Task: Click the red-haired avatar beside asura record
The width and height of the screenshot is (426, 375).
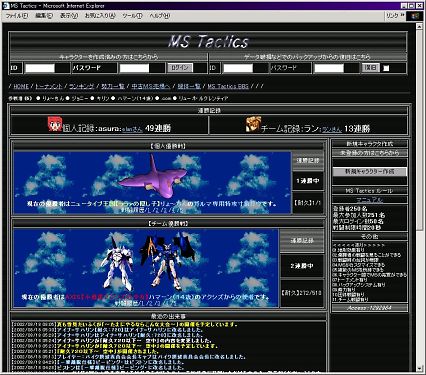Action: tap(54, 124)
